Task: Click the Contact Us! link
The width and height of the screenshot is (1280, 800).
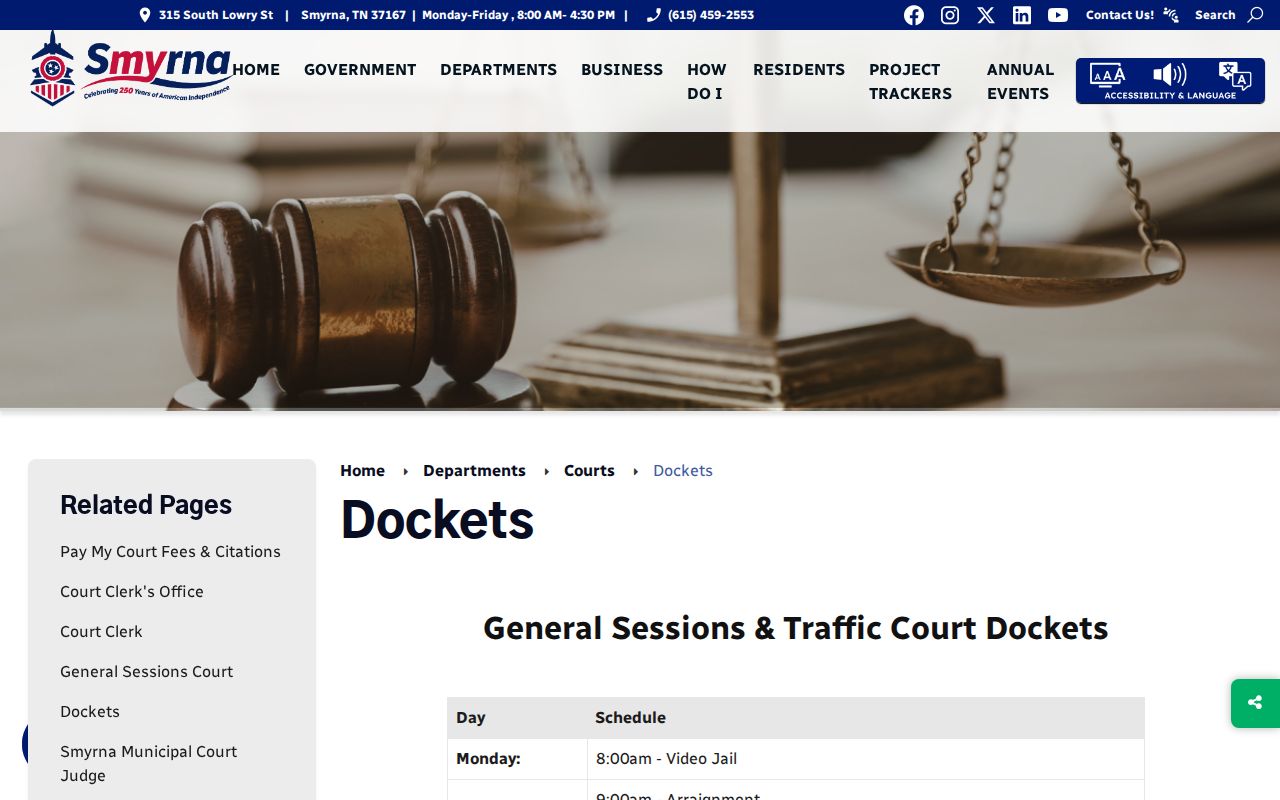Action: click(1120, 15)
